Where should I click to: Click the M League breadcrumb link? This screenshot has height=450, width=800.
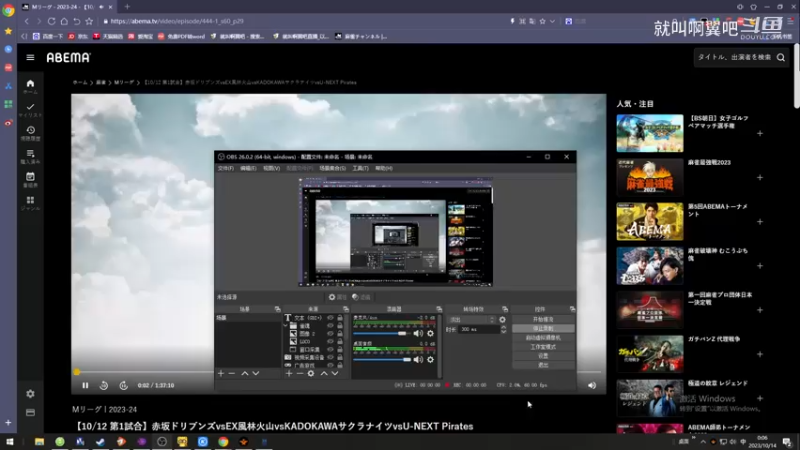[124, 83]
